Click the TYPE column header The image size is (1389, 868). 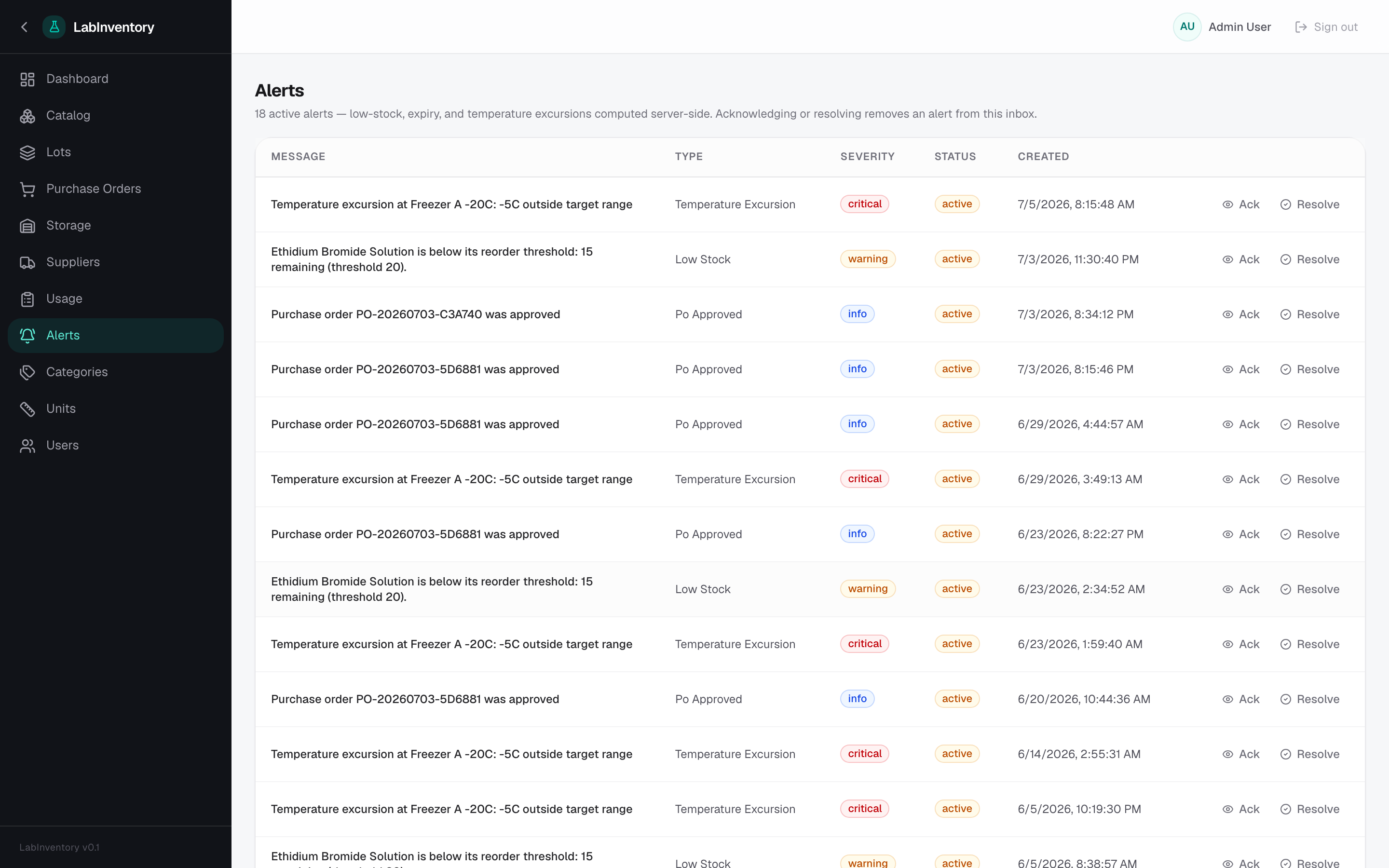pyautogui.click(x=689, y=157)
